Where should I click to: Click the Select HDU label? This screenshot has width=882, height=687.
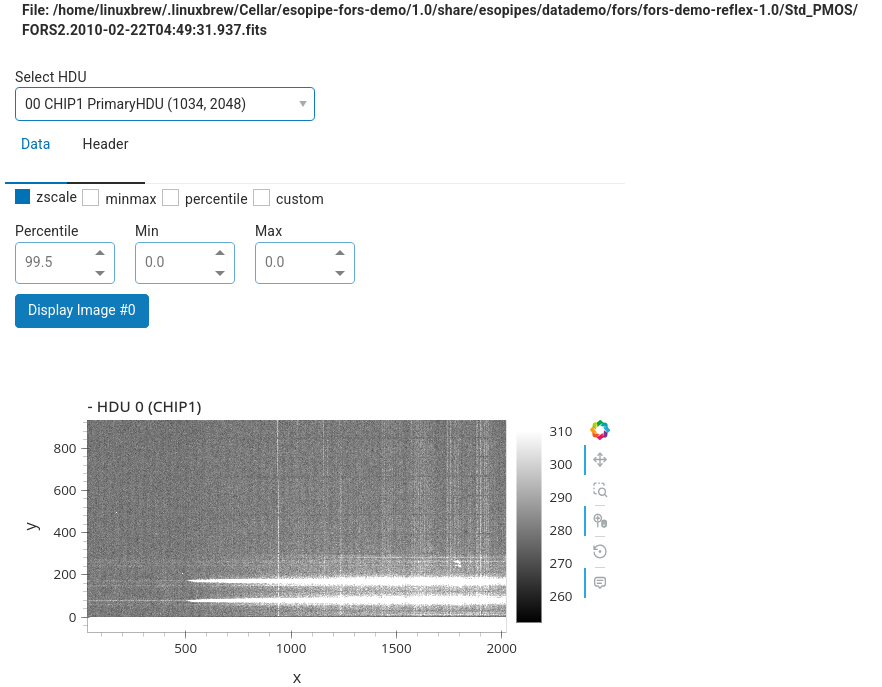[x=51, y=77]
